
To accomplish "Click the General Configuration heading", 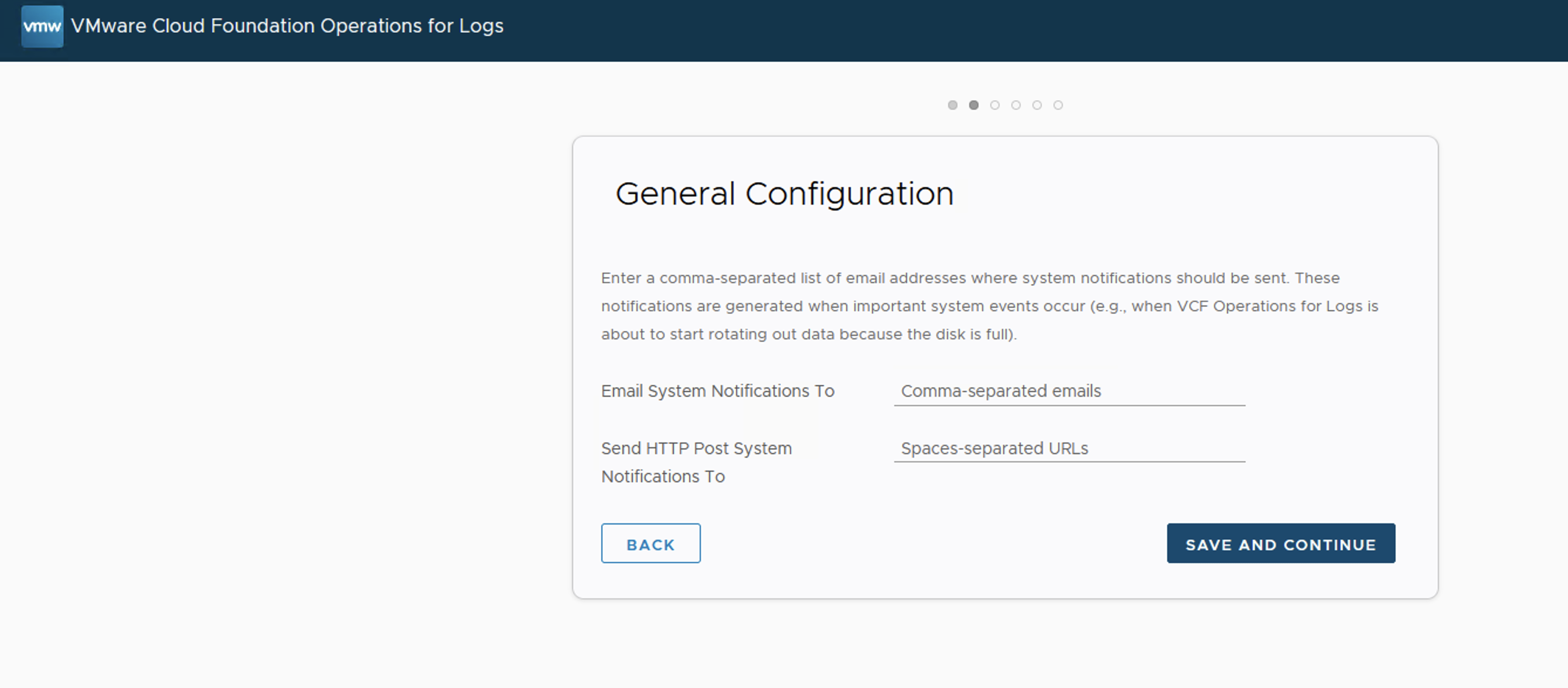I will tap(784, 194).
